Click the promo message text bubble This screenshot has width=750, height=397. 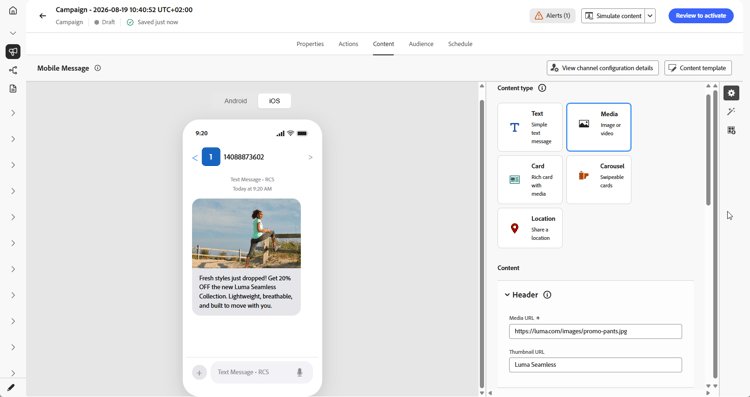click(246, 292)
